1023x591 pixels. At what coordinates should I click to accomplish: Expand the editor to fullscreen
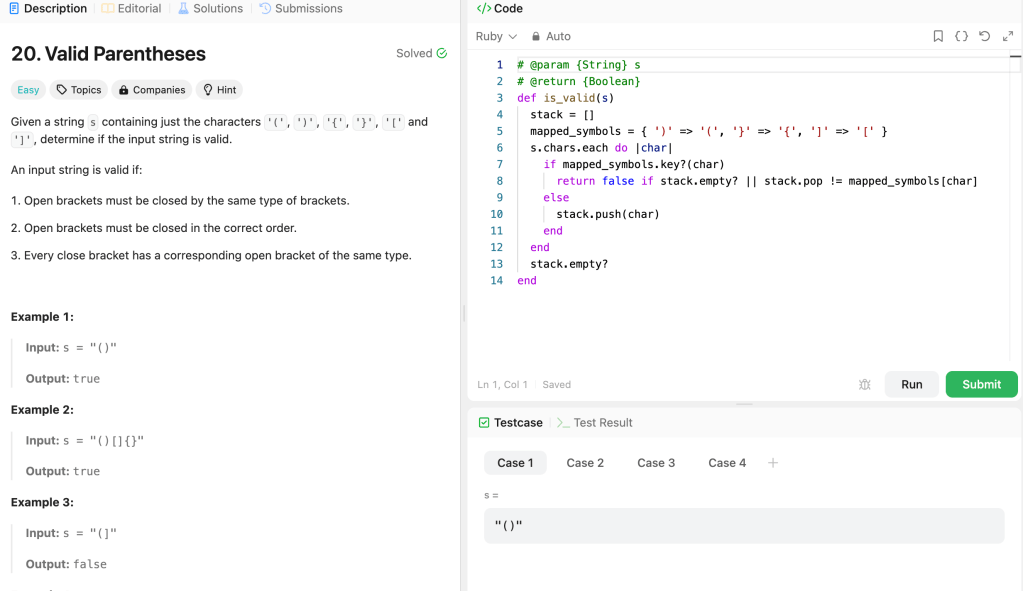coord(1008,35)
